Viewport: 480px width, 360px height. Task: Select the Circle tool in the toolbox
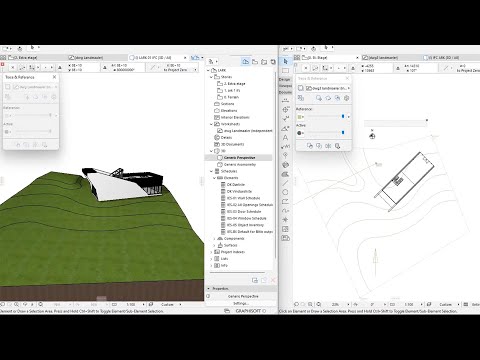[285, 192]
